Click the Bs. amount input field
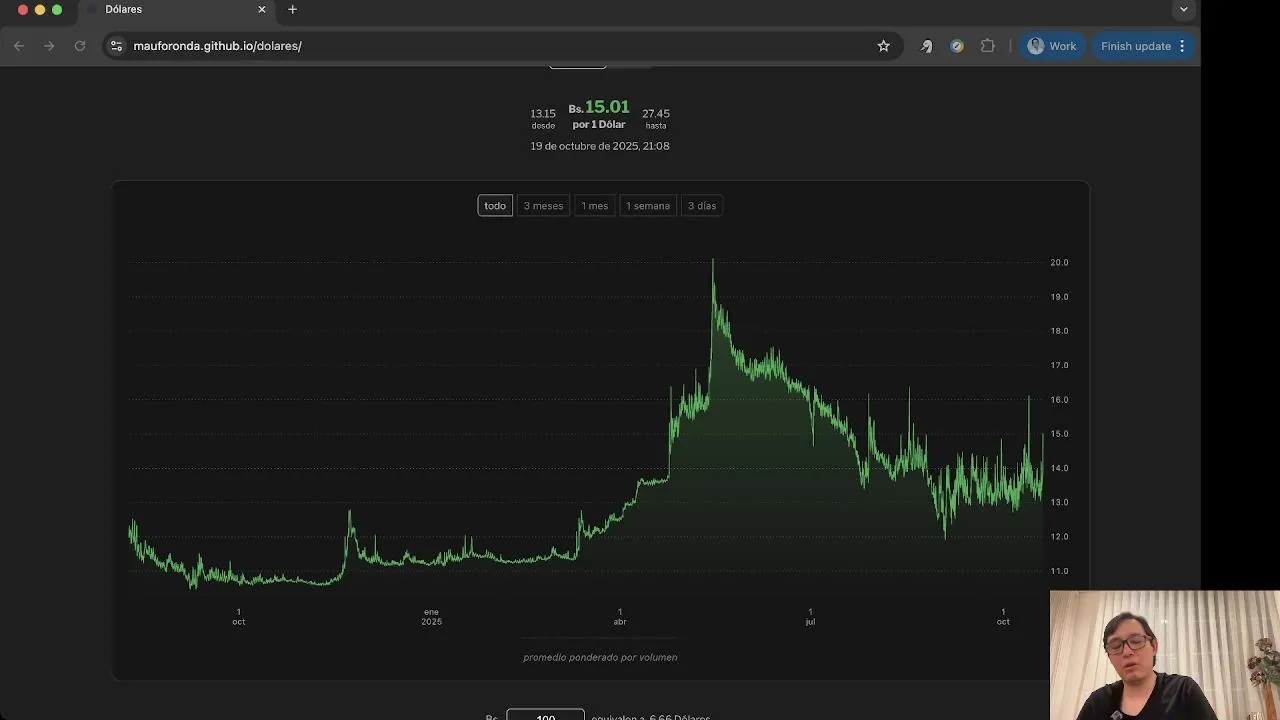The image size is (1280, 720). (x=545, y=715)
